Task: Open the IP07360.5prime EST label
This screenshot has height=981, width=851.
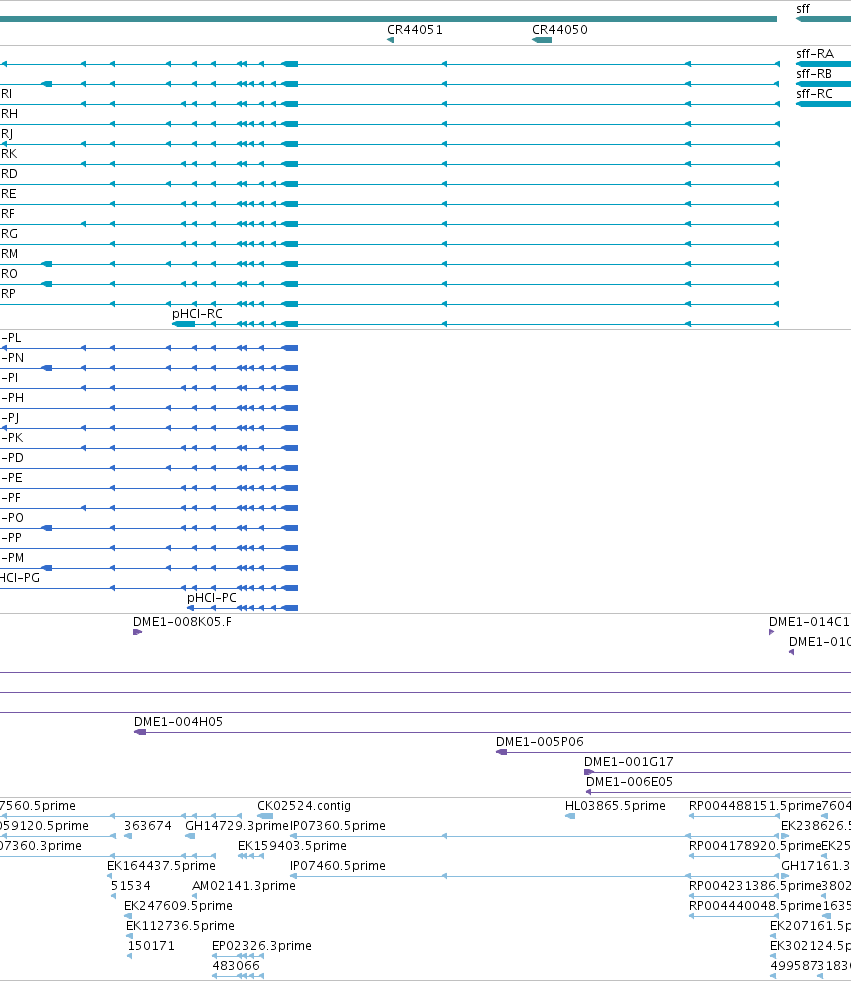Action: (x=338, y=826)
